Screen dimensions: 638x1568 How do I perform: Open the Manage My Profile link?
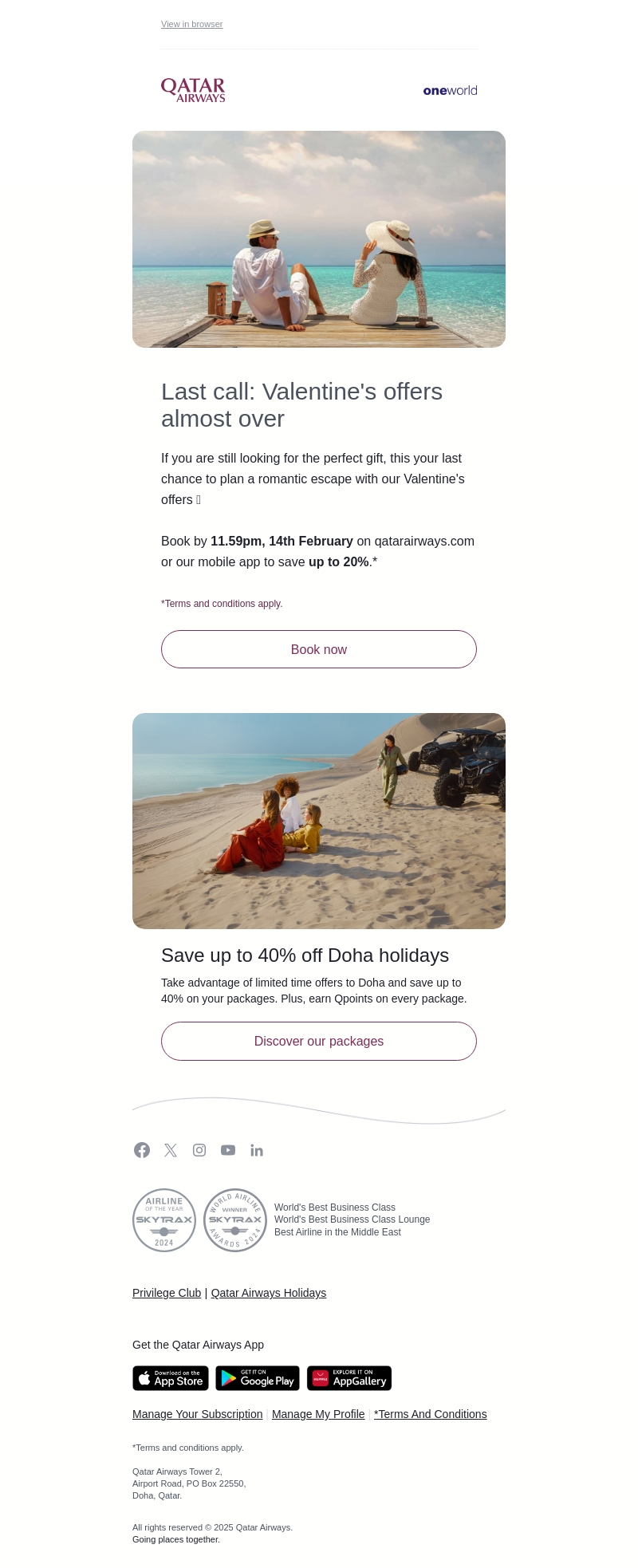[318, 1414]
